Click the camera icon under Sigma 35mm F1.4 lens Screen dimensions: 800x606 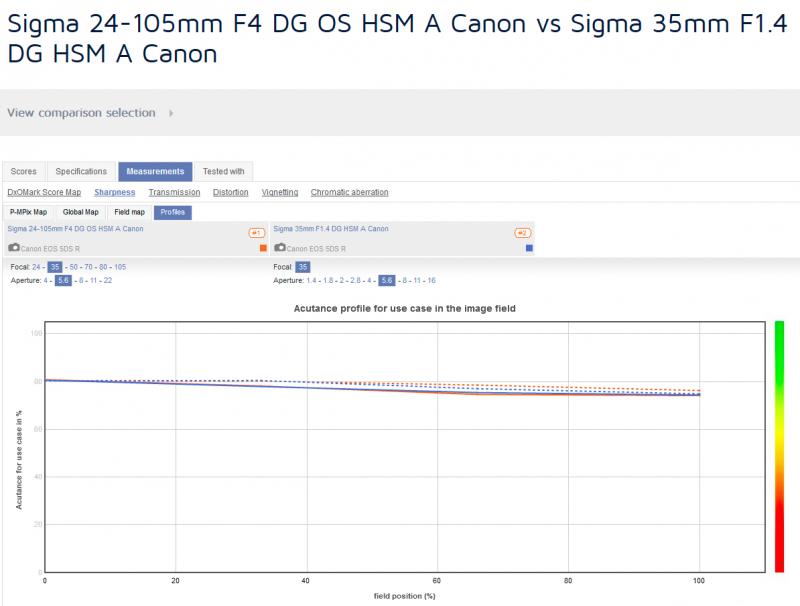point(280,247)
